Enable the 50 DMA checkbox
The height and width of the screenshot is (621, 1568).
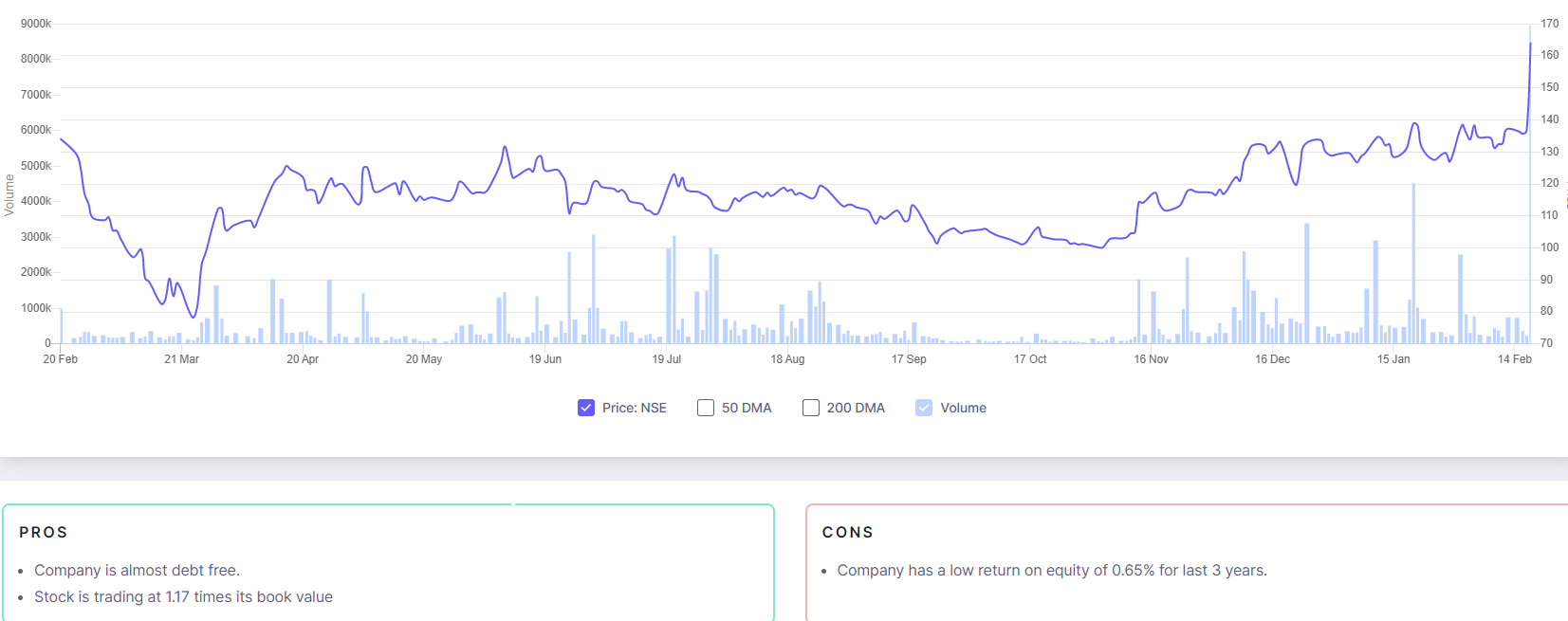706,408
